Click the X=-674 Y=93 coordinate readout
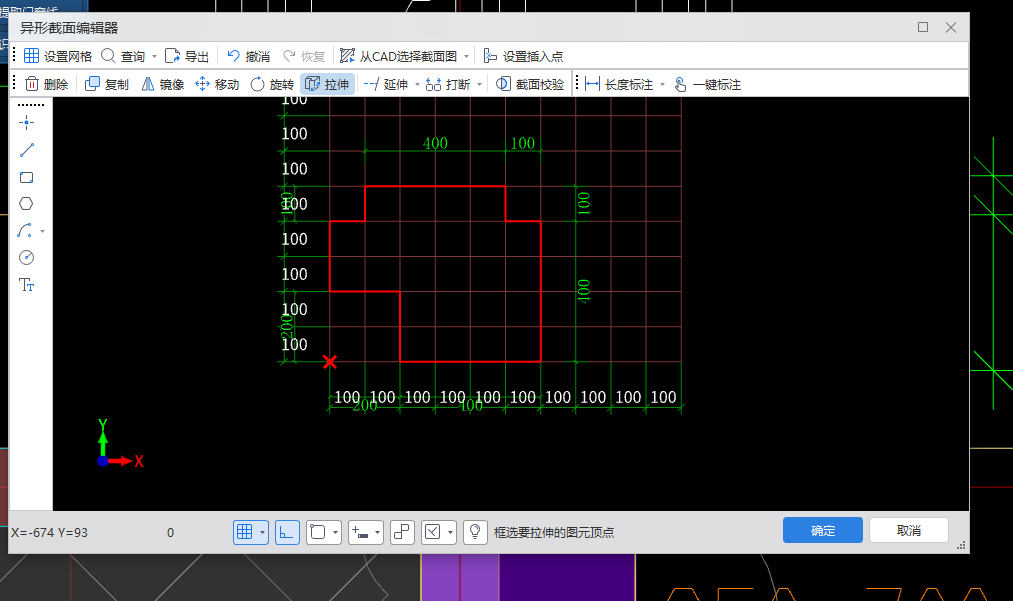1013x601 pixels. pyautogui.click(x=50, y=532)
